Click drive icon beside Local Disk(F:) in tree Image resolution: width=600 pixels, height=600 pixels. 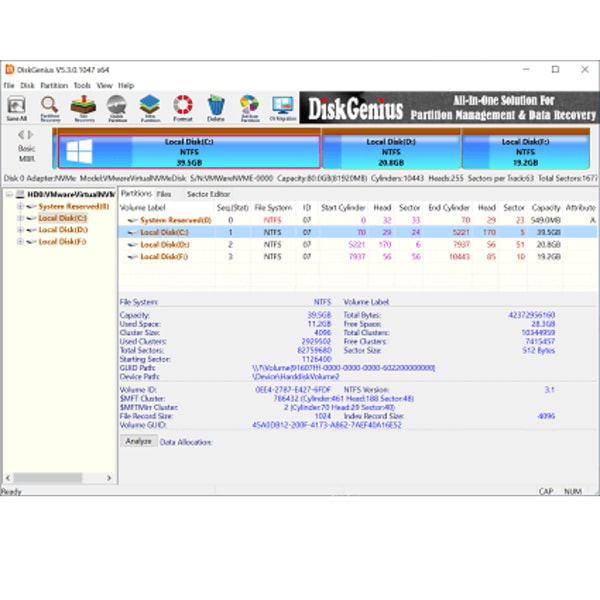pos(31,242)
